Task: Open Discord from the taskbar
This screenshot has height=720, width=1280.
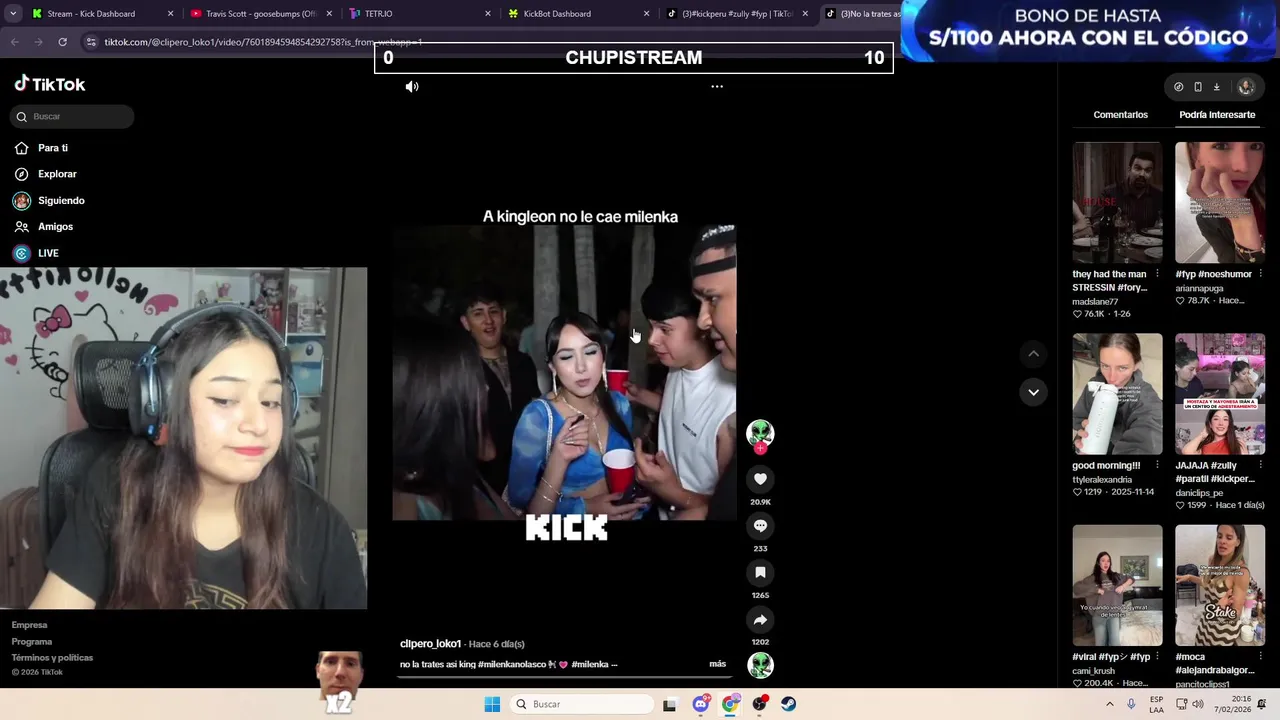Action: click(x=701, y=704)
